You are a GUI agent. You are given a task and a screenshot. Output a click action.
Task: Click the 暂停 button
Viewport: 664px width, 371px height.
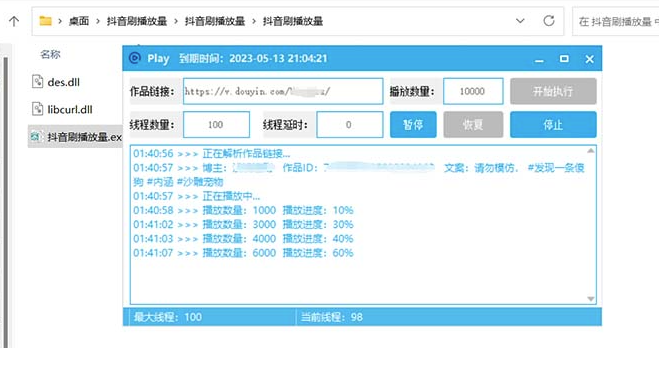point(413,125)
